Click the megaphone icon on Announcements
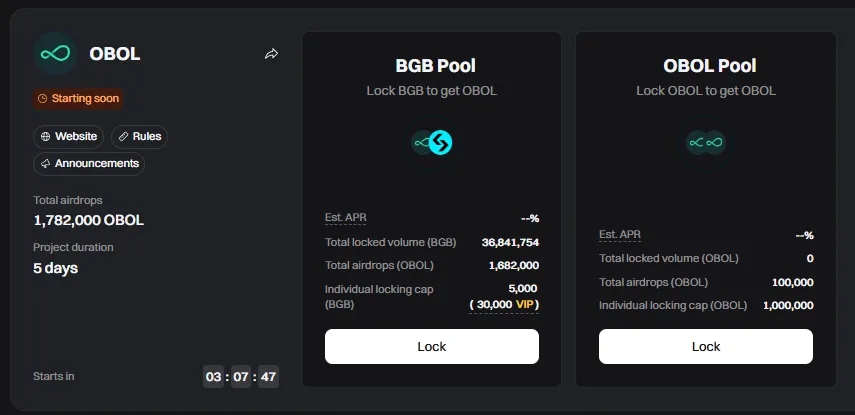 tap(45, 163)
